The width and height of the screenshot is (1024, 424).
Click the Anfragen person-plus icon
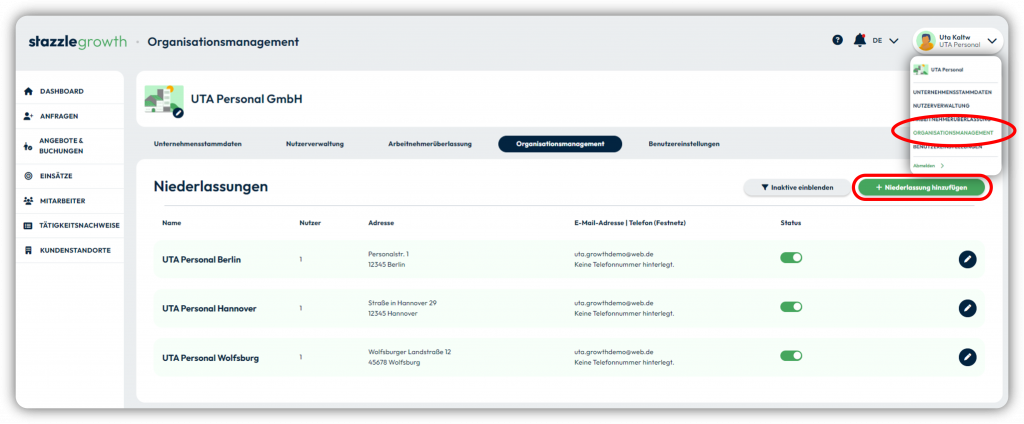(27, 116)
